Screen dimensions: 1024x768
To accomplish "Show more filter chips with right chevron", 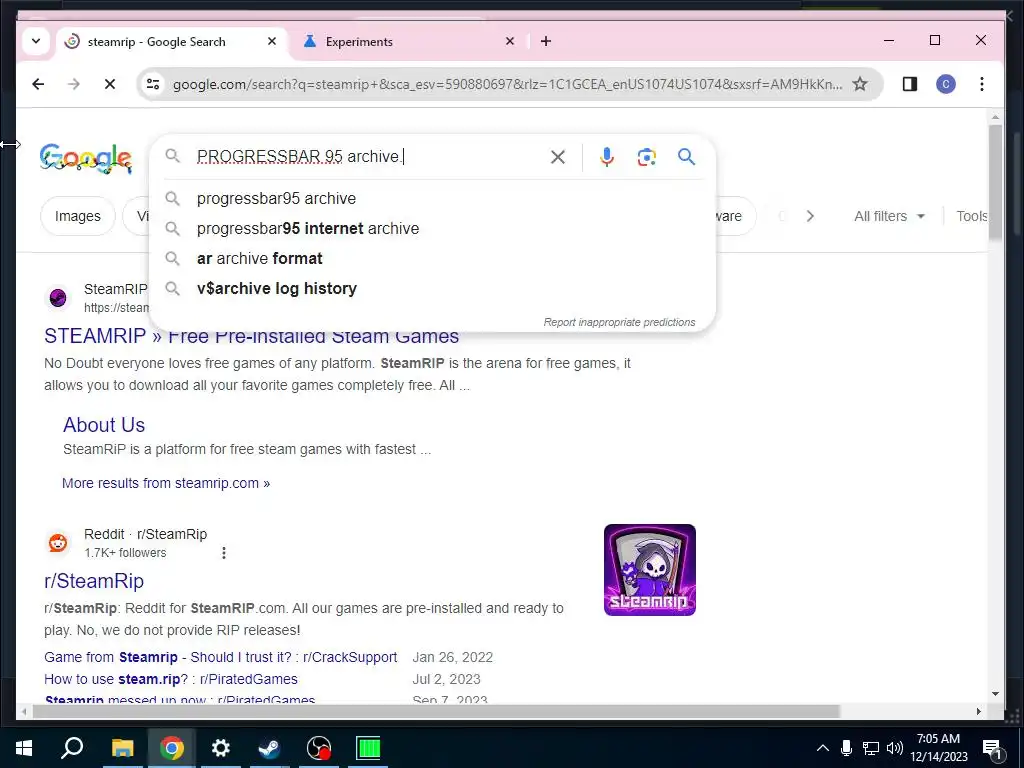I will click(810, 216).
